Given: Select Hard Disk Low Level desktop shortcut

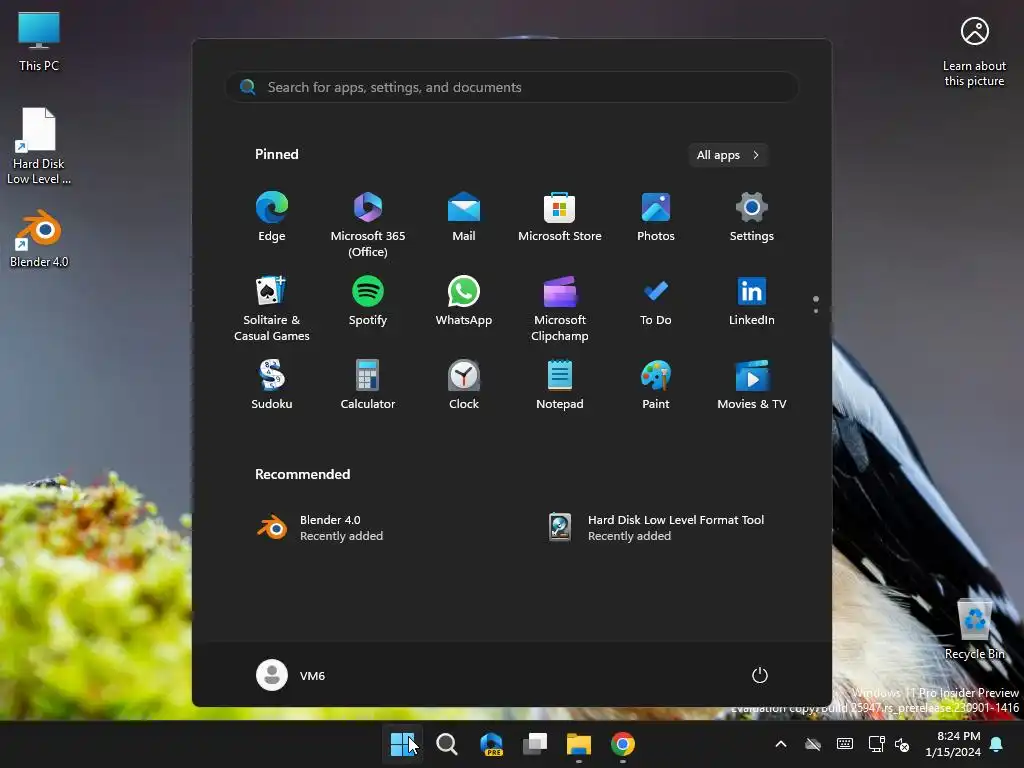Looking at the screenshot, I should pyautogui.click(x=39, y=146).
